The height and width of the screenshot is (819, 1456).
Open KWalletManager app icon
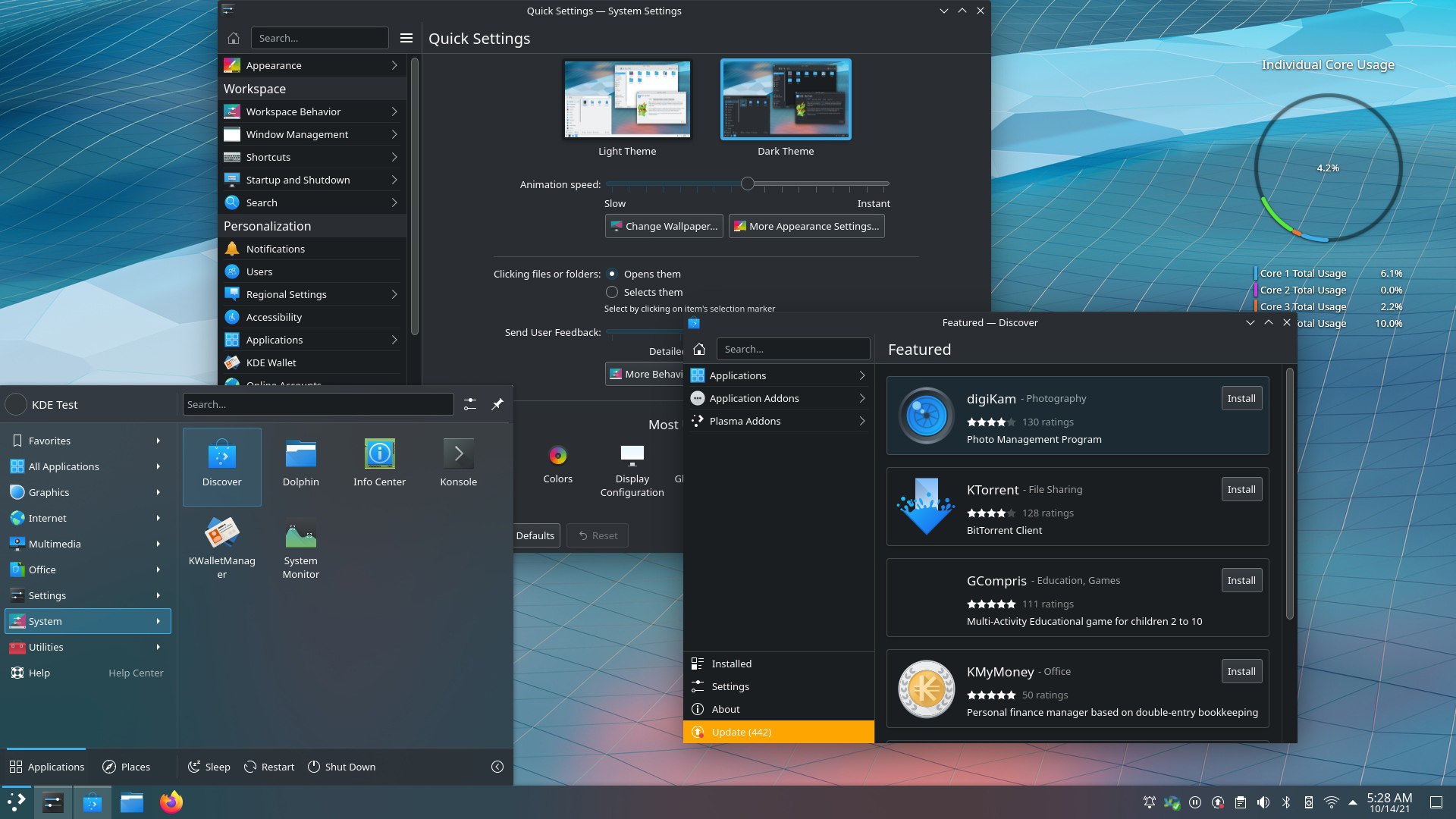click(x=222, y=548)
